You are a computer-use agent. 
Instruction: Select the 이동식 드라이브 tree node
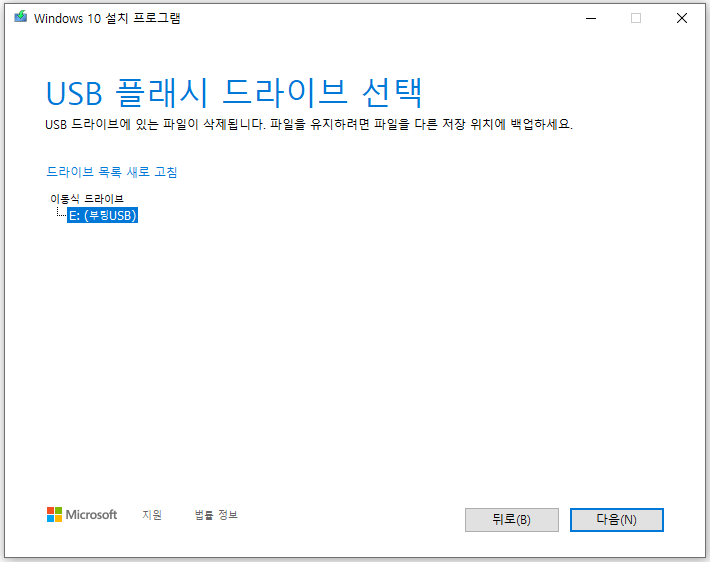pos(87,198)
